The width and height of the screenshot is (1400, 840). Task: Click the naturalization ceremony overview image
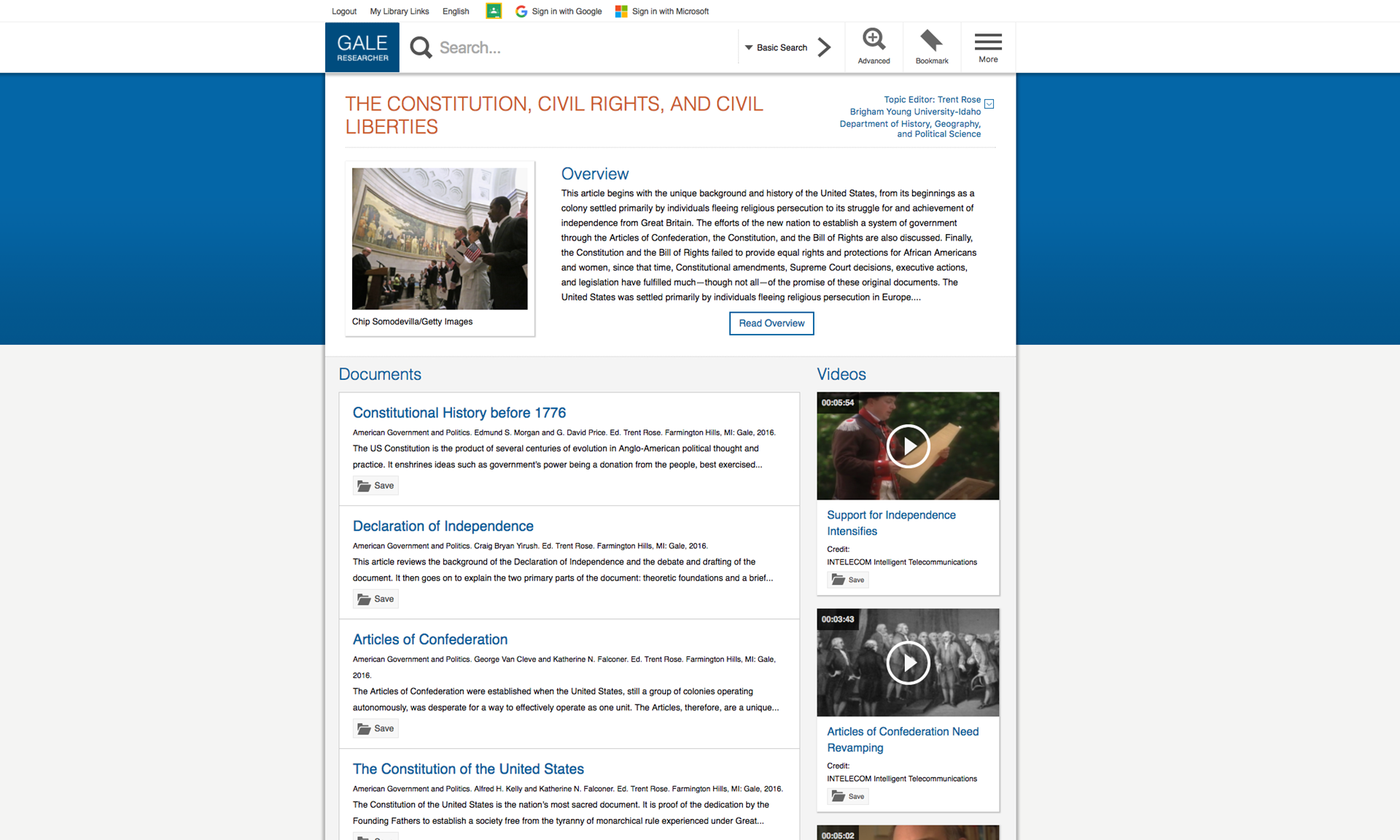point(440,238)
